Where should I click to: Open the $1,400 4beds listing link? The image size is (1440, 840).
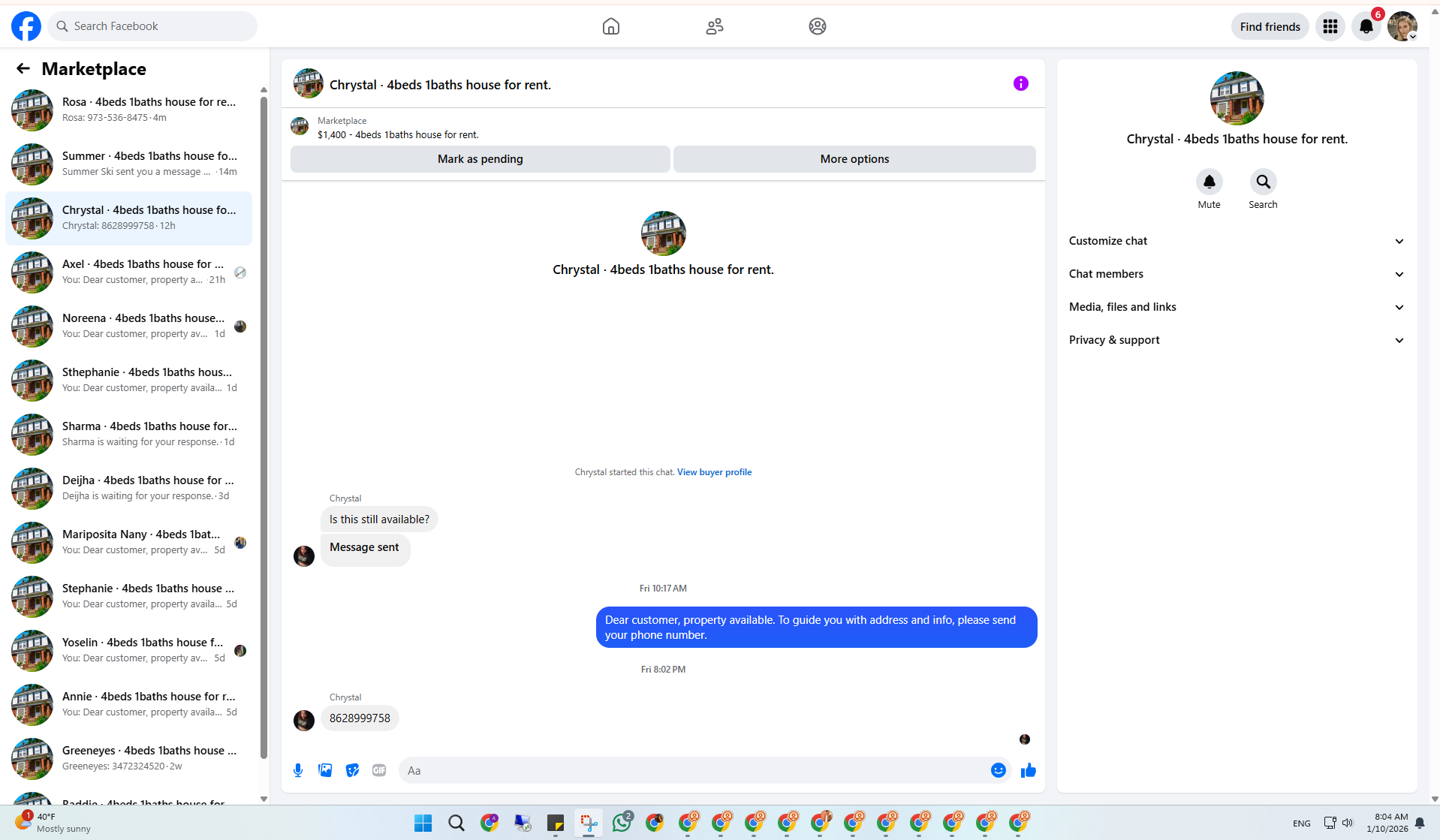coord(398,135)
